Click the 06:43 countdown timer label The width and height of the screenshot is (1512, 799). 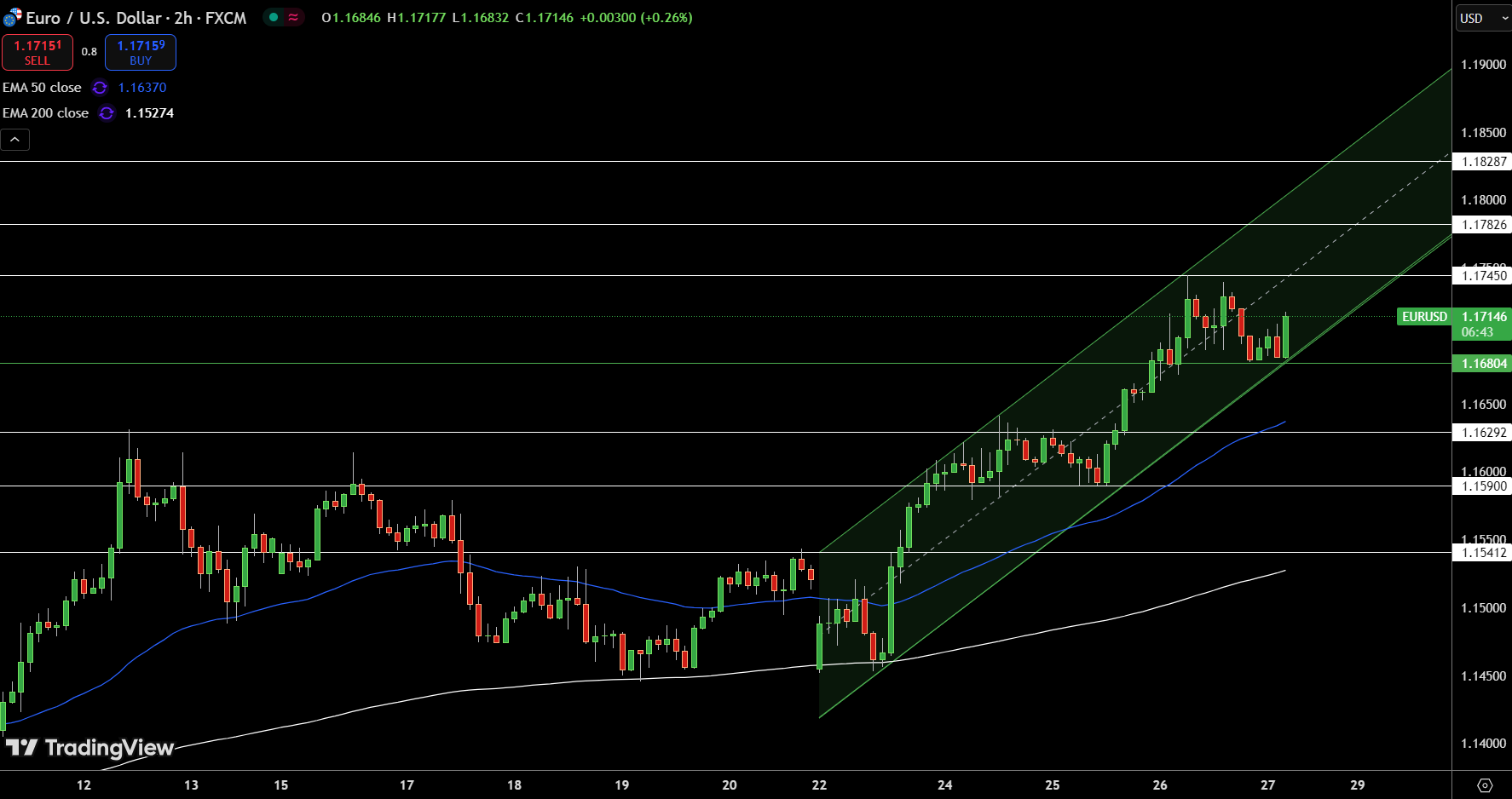pos(1477,332)
